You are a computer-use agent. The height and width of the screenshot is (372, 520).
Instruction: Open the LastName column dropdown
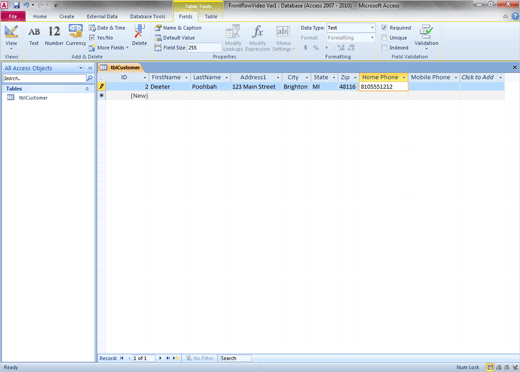point(227,77)
